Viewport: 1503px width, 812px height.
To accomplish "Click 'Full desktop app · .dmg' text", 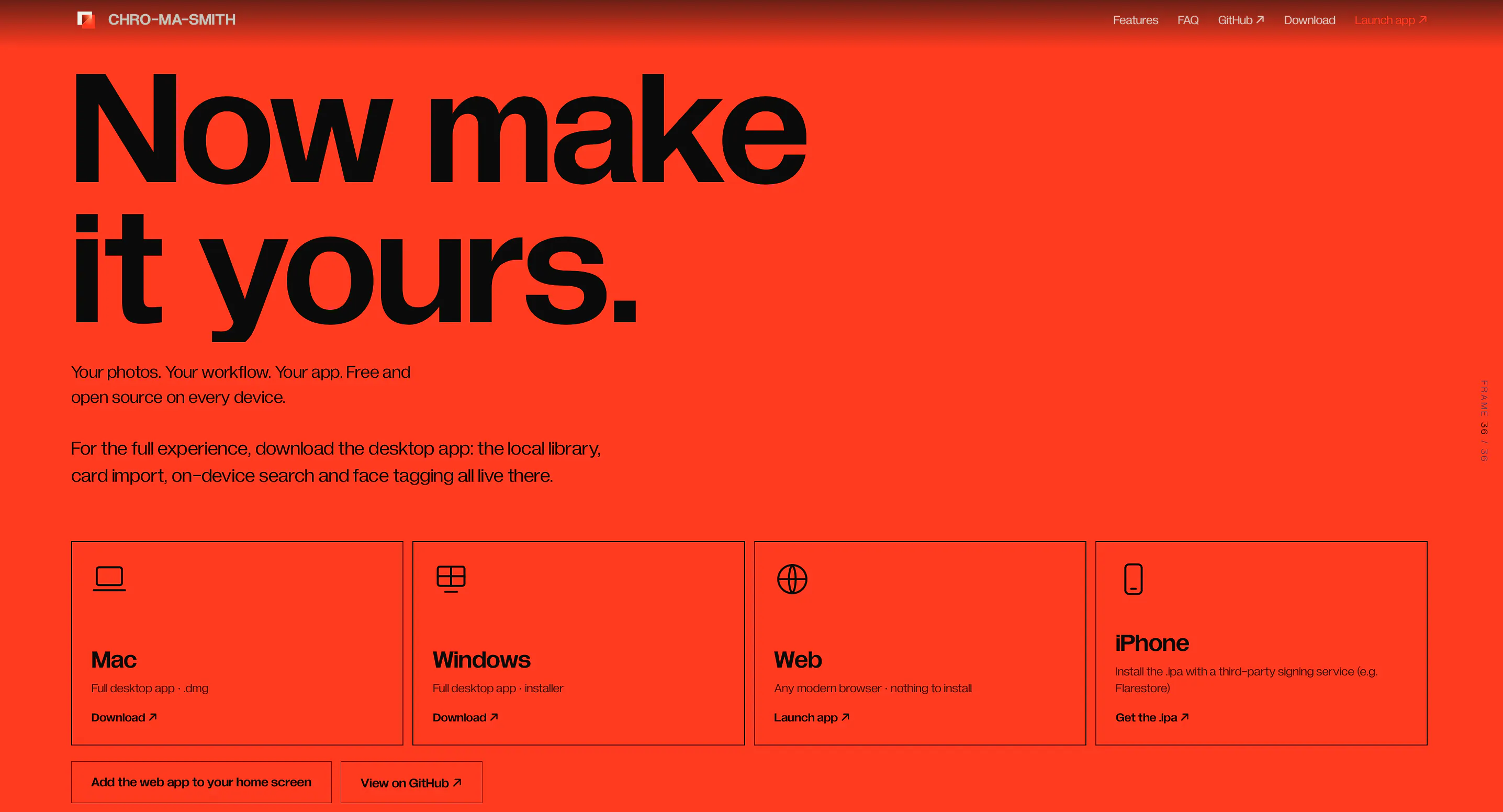I will point(149,689).
